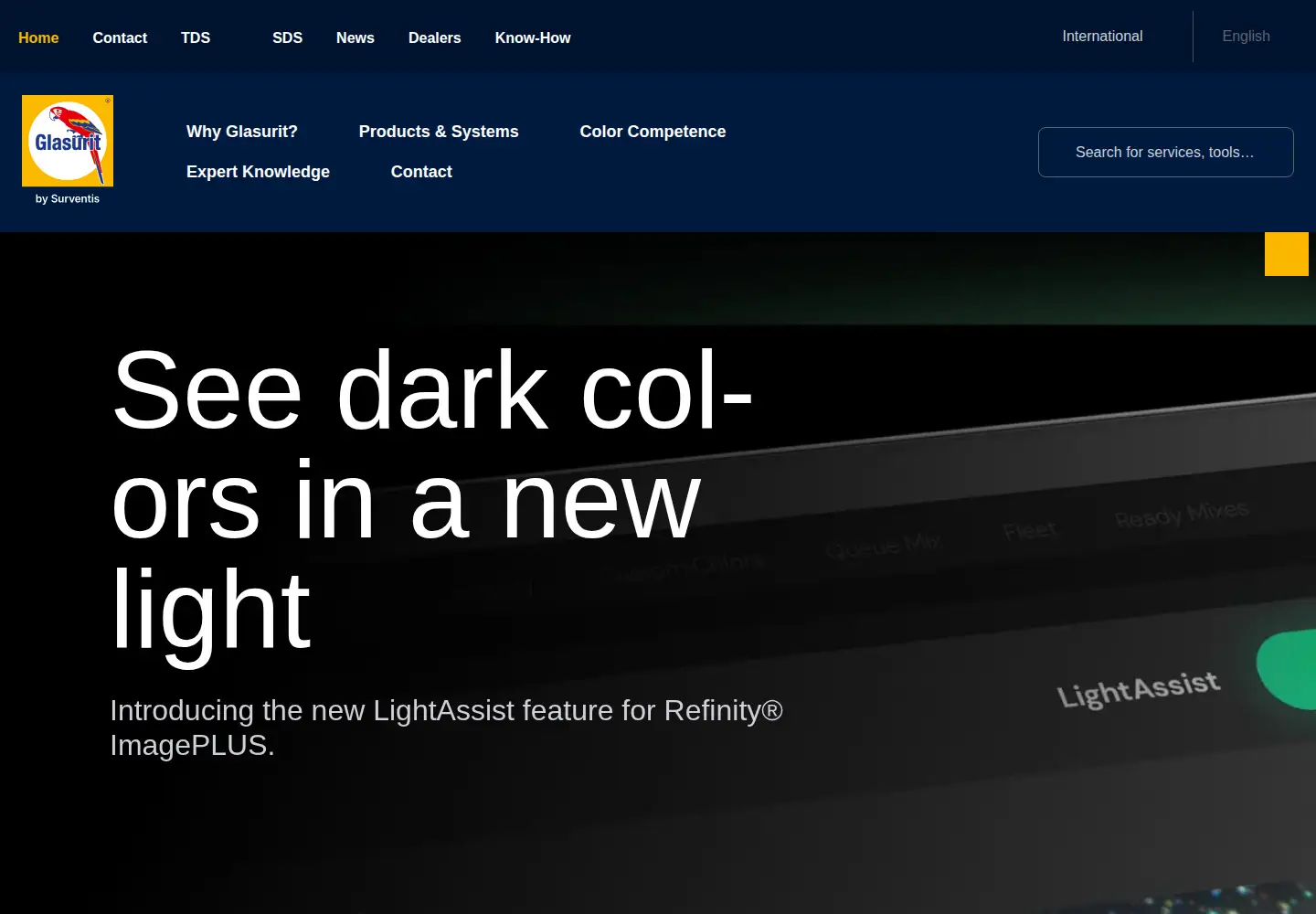The height and width of the screenshot is (914, 1316).
Task: Open Contact in the main navigation
Action: tap(421, 172)
